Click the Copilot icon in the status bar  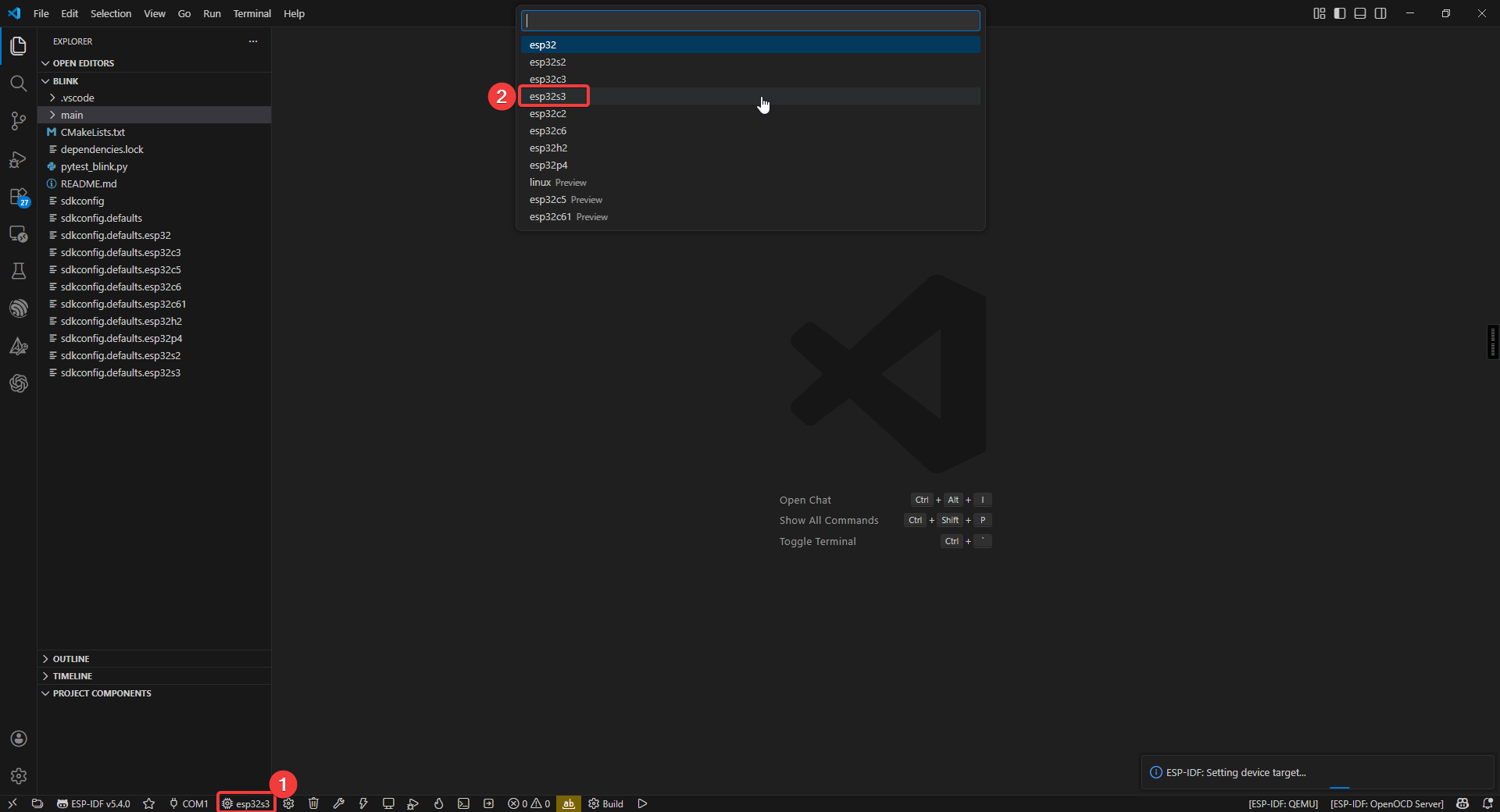[x=1462, y=803]
